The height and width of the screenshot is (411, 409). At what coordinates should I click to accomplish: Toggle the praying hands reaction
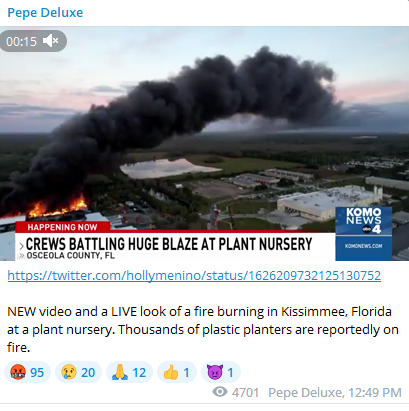129,372
